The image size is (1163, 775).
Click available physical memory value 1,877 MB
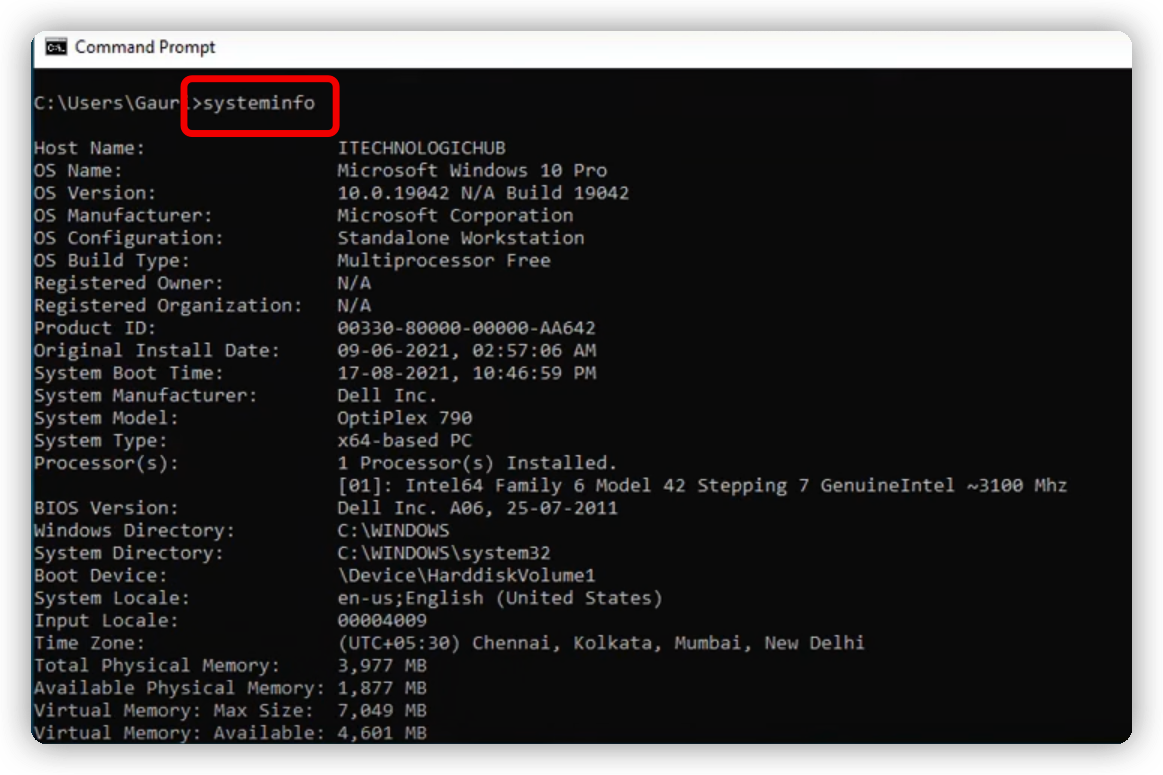pos(382,688)
